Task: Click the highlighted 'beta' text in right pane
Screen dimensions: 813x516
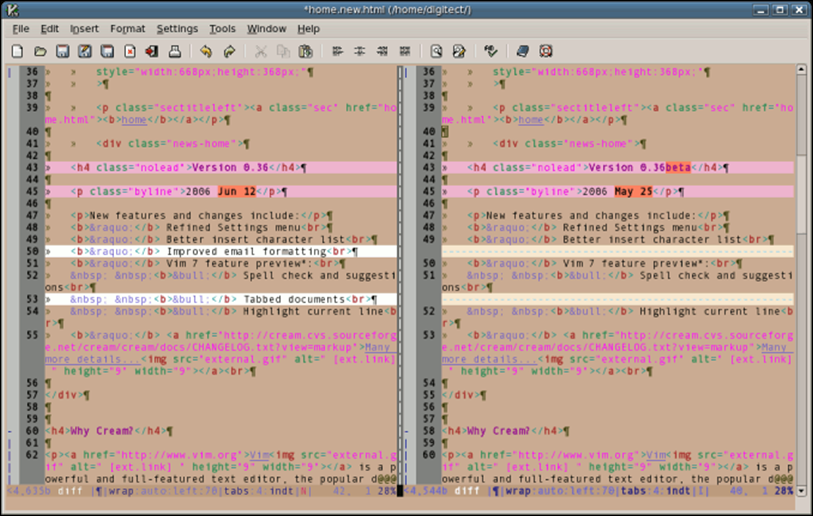Action: [678, 167]
